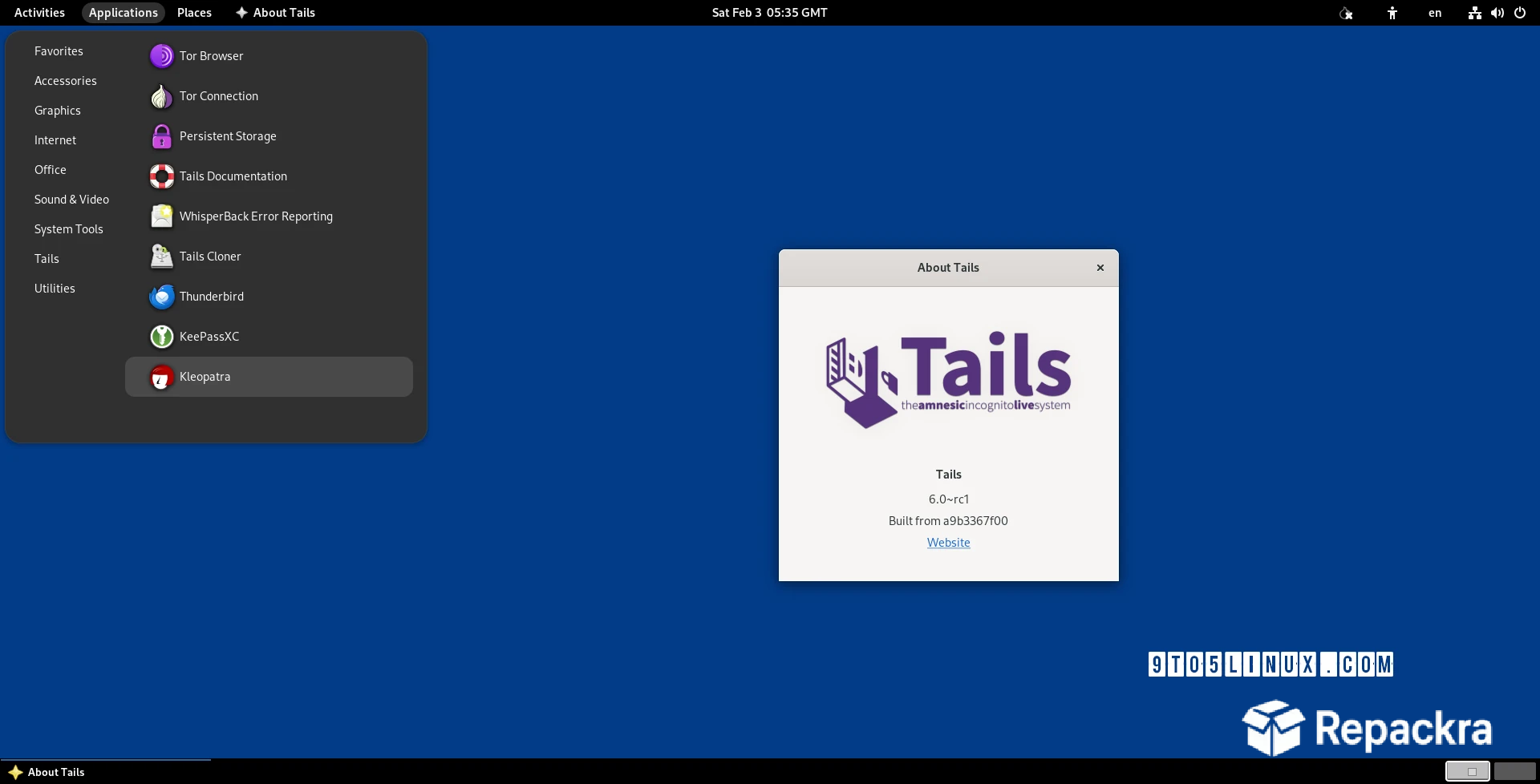Select the System Tools category
1540x784 pixels.
(68, 229)
